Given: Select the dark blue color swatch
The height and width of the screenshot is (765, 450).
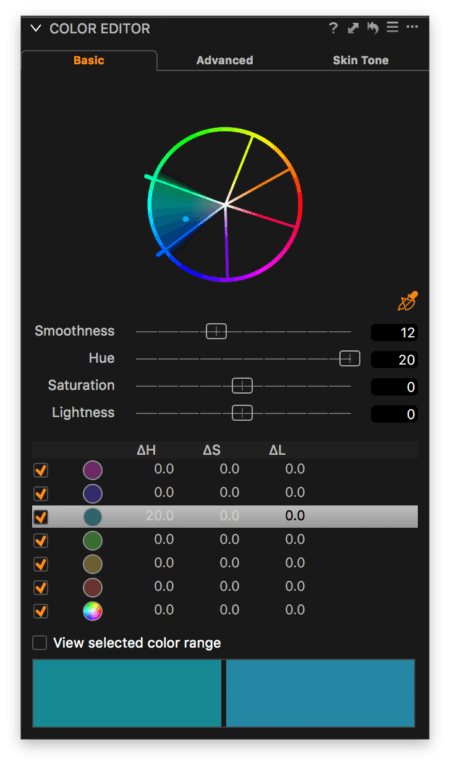Looking at the screenshot, I should 92,494.
